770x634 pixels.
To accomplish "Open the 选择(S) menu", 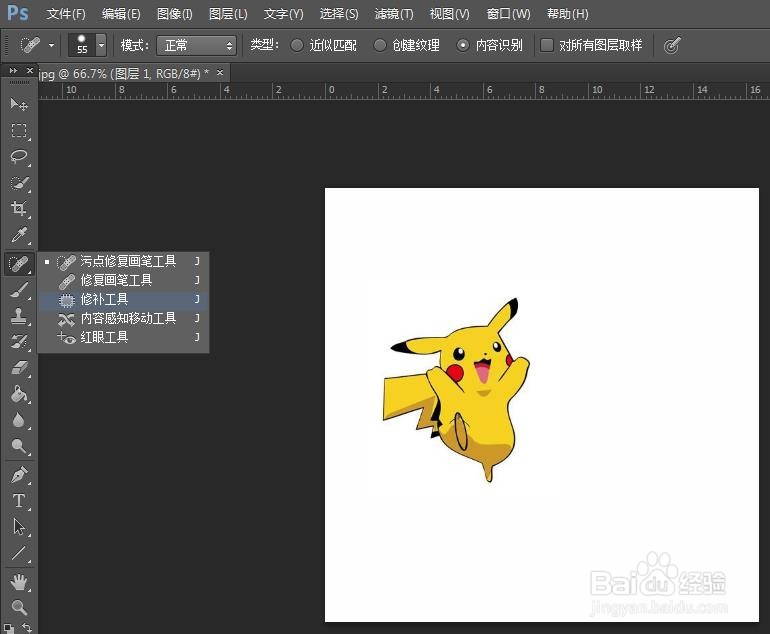I will [339, 14].
